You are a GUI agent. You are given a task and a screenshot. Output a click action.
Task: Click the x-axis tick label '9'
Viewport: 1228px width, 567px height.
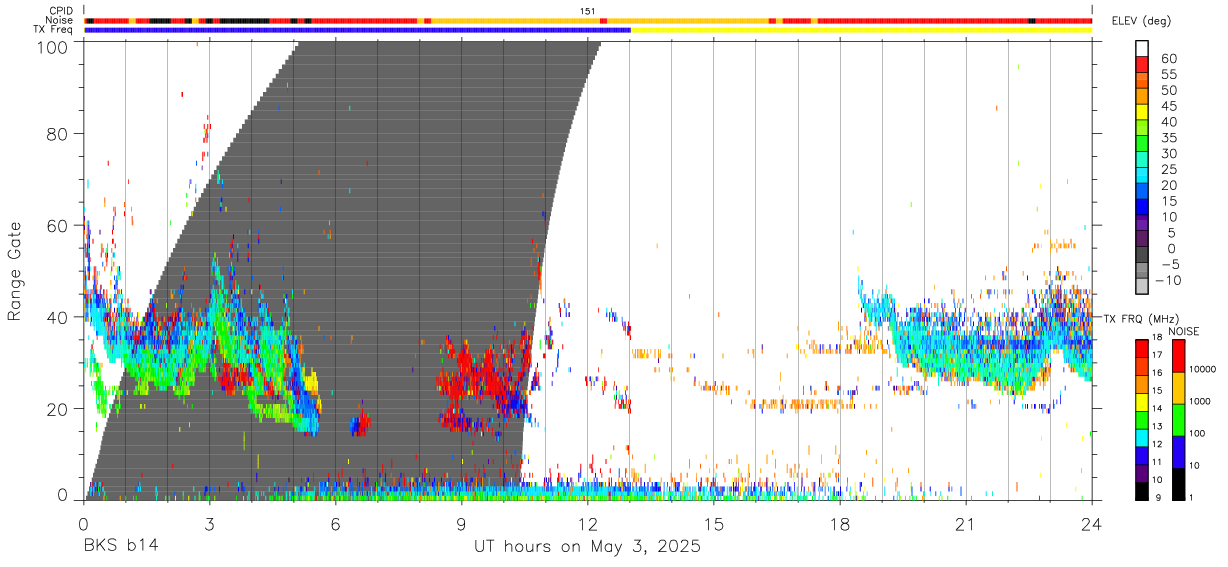click(x=461, y=524)
